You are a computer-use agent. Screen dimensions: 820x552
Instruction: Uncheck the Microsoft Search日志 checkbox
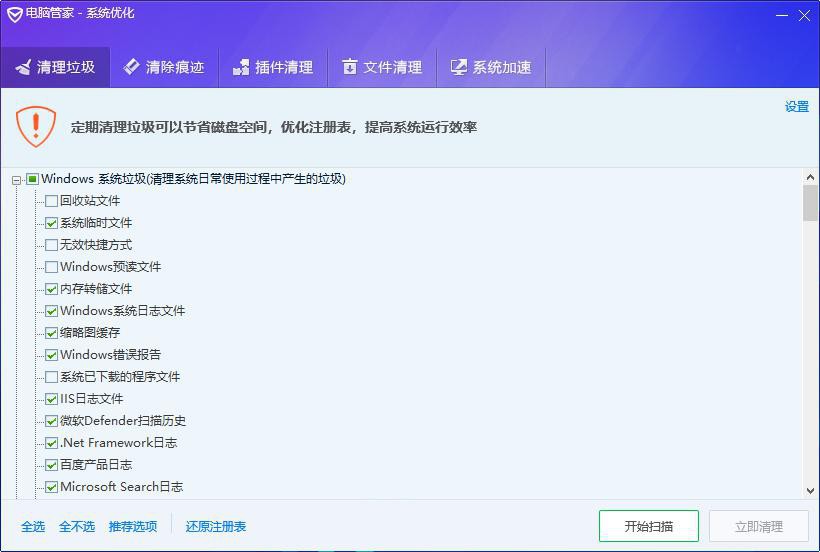(x=51, y=487)
